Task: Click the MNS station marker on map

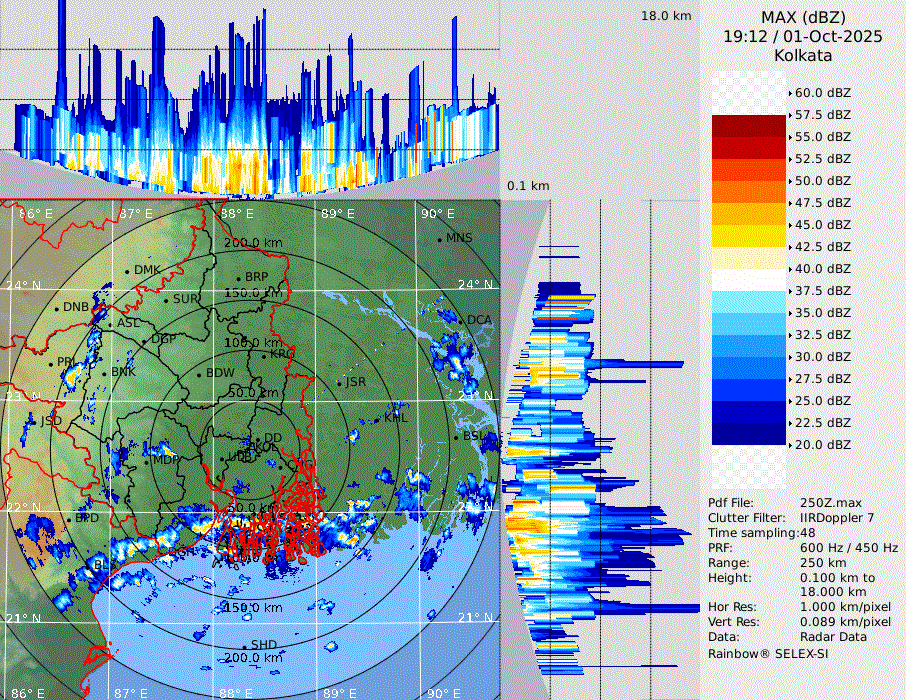Action: pyautogui.click(x=439, y=239)
